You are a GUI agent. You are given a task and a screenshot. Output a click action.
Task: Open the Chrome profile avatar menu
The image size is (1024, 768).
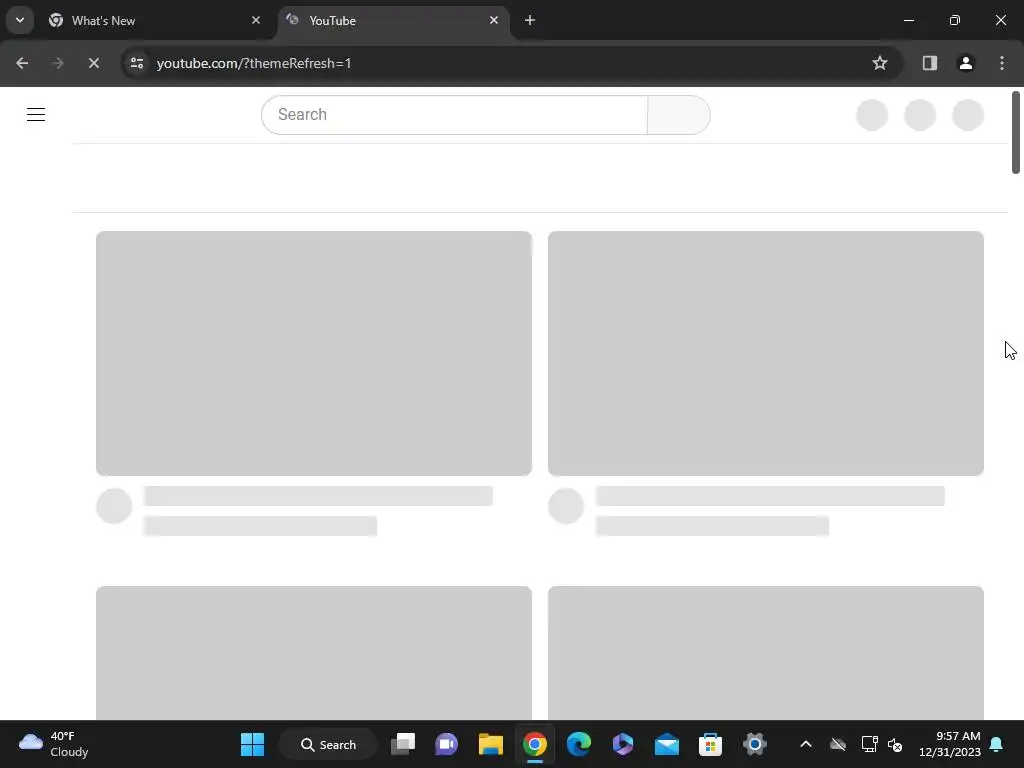(965, 63)
